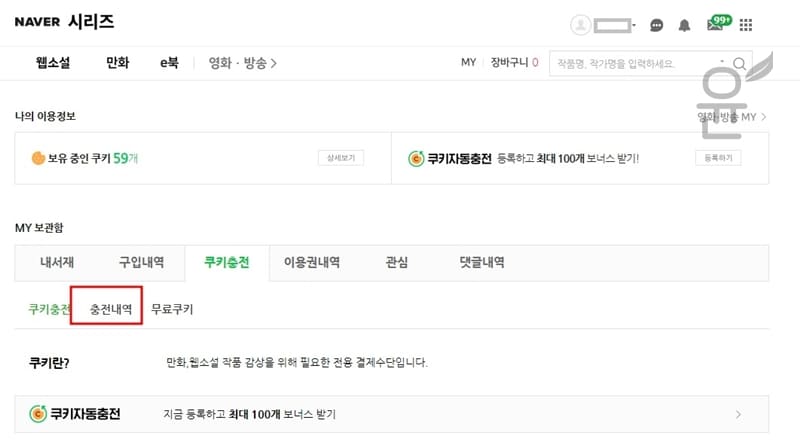The height and width of the screenshot is (441, 800).
Task: Click the cookie icon beside 보유 중인 쿠키
Action: pos(38,158)
